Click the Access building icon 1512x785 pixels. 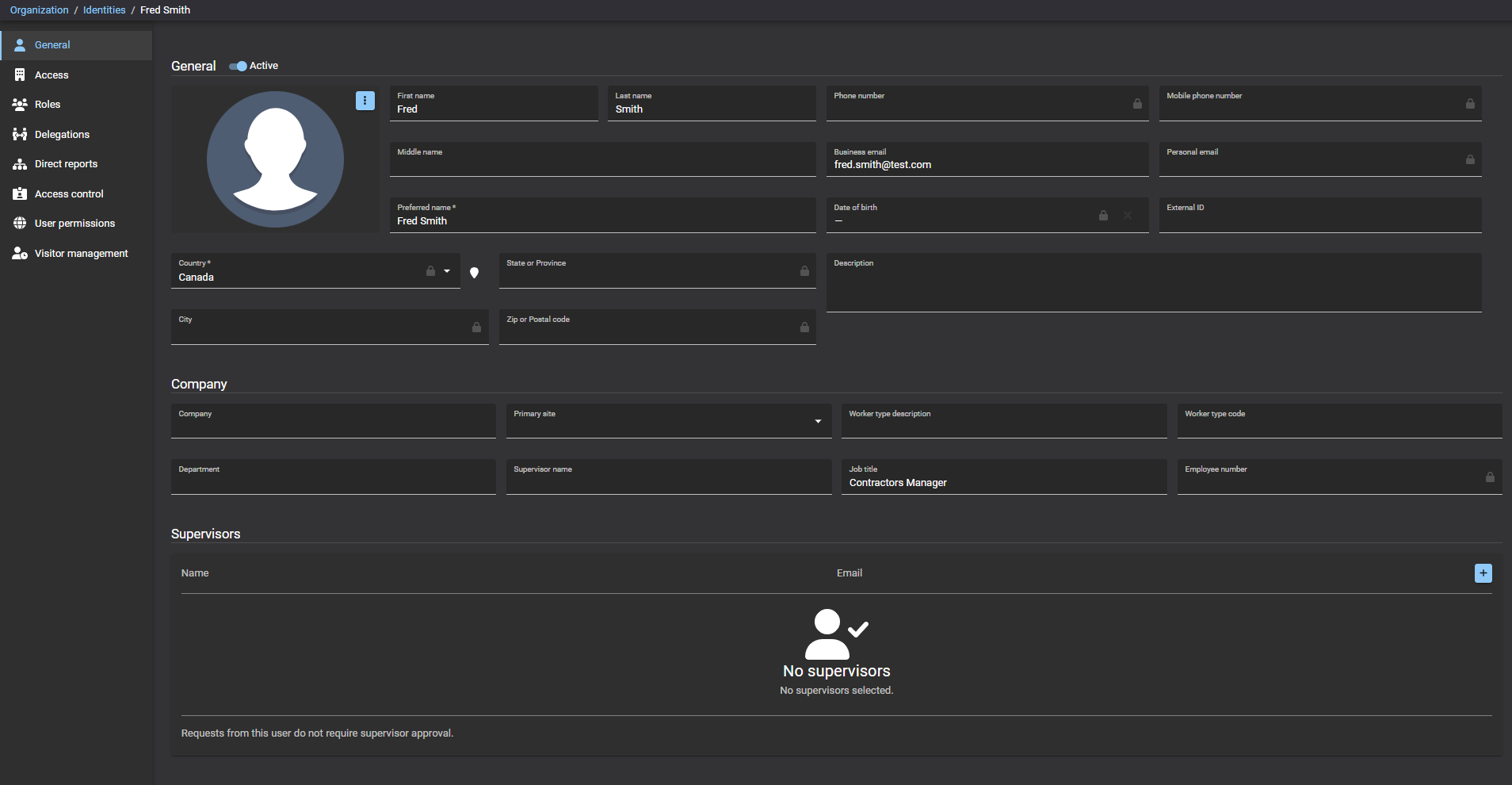coord(20,75)
